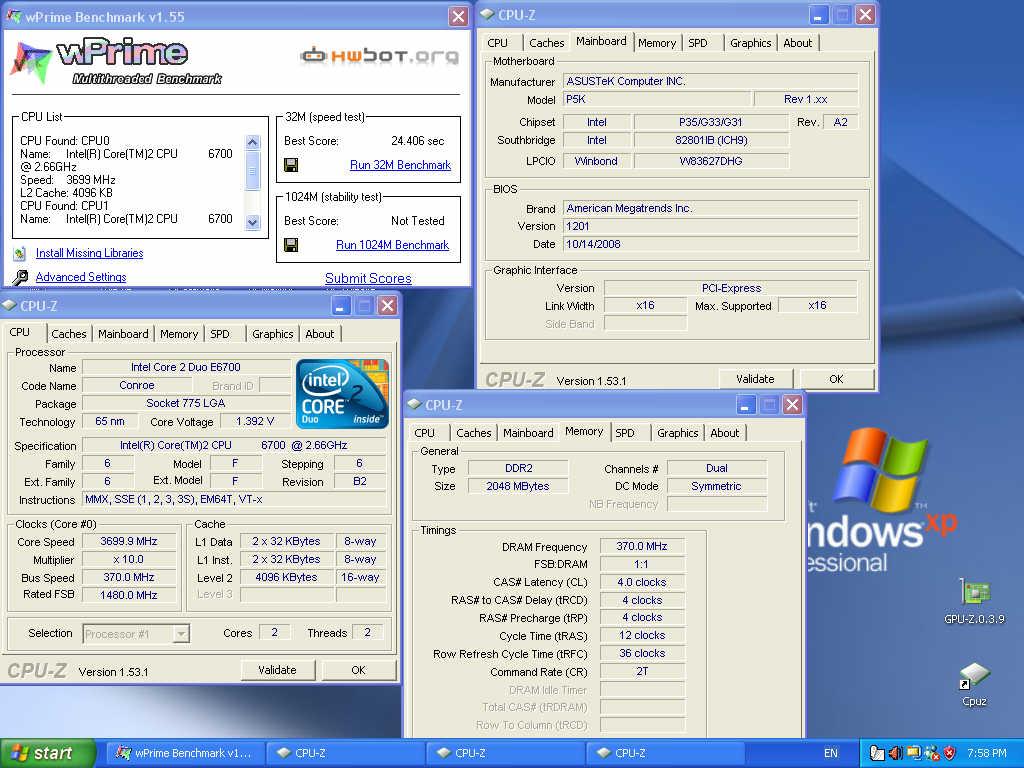Close the wPrime Benchmark window

(459, 16)
